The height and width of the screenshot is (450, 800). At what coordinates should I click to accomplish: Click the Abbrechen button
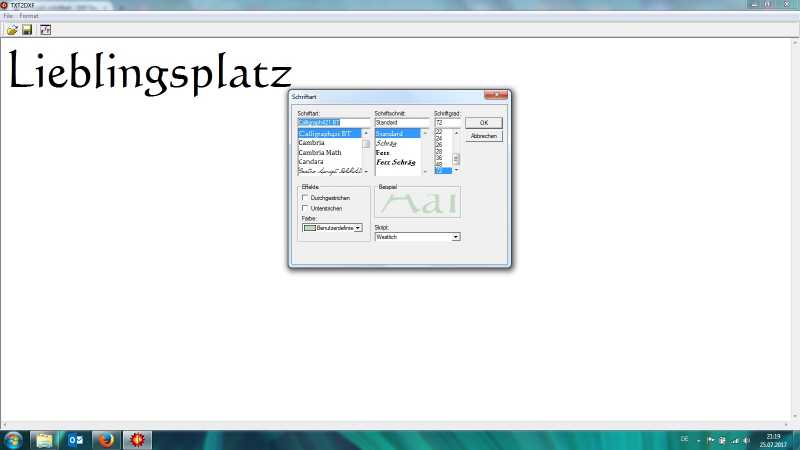pyautogui.click(x=483, y=136)
